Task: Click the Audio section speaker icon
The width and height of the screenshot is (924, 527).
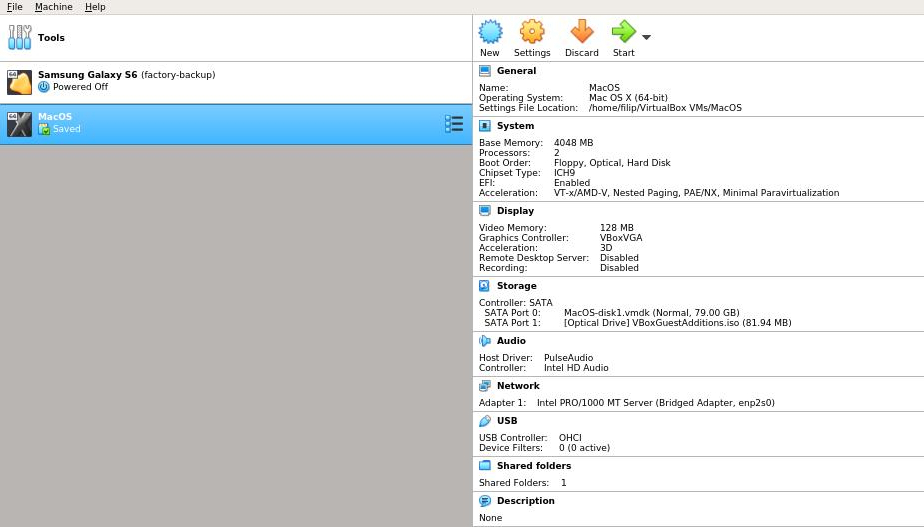Action: point(485,341)
